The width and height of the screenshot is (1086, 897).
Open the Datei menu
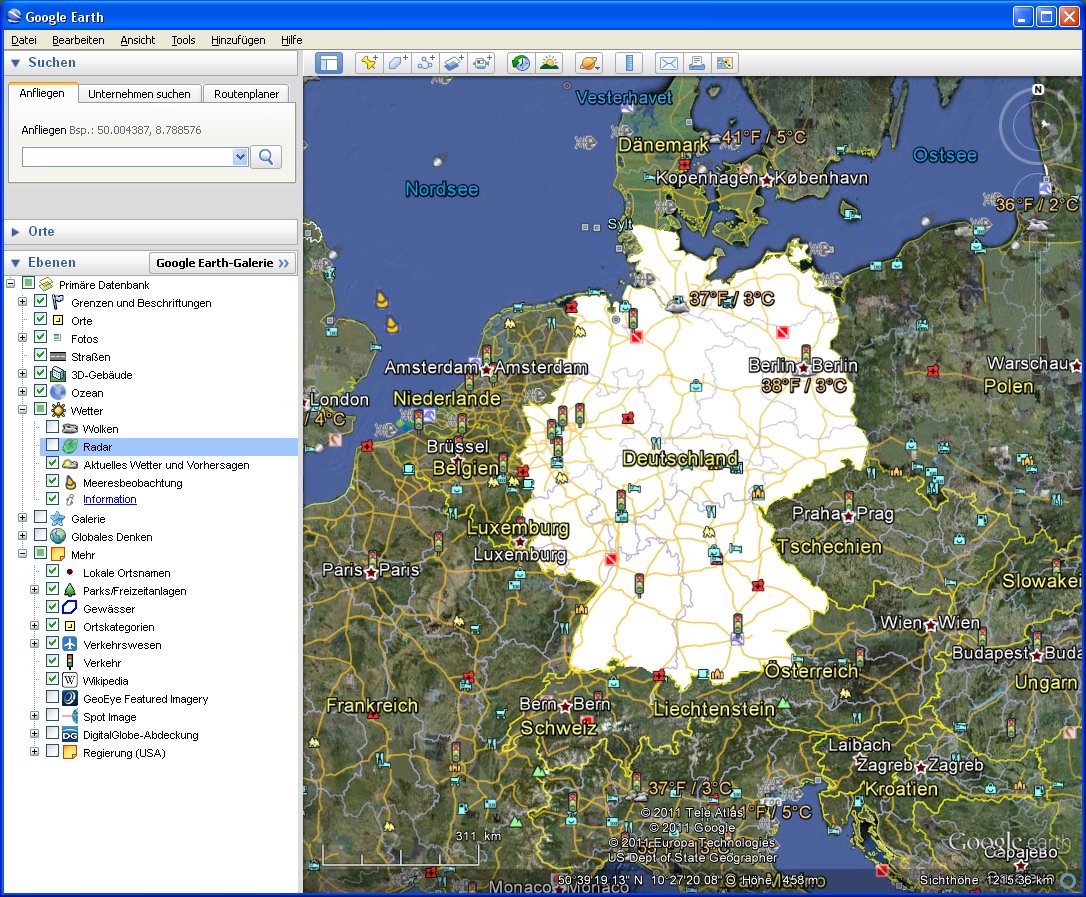coord(24,40)
